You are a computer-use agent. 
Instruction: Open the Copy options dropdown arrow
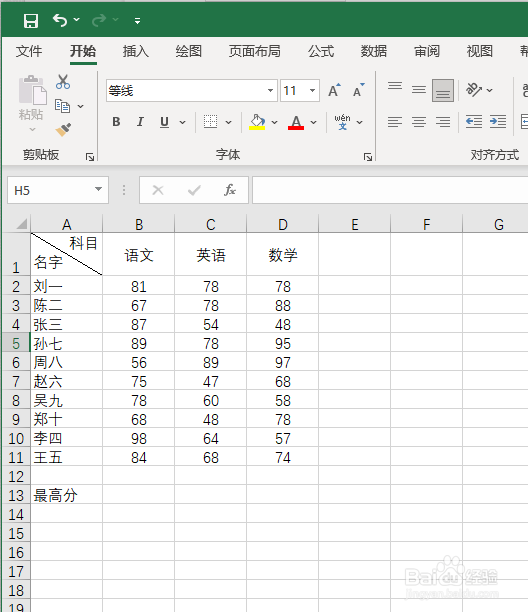pos(80,106)
